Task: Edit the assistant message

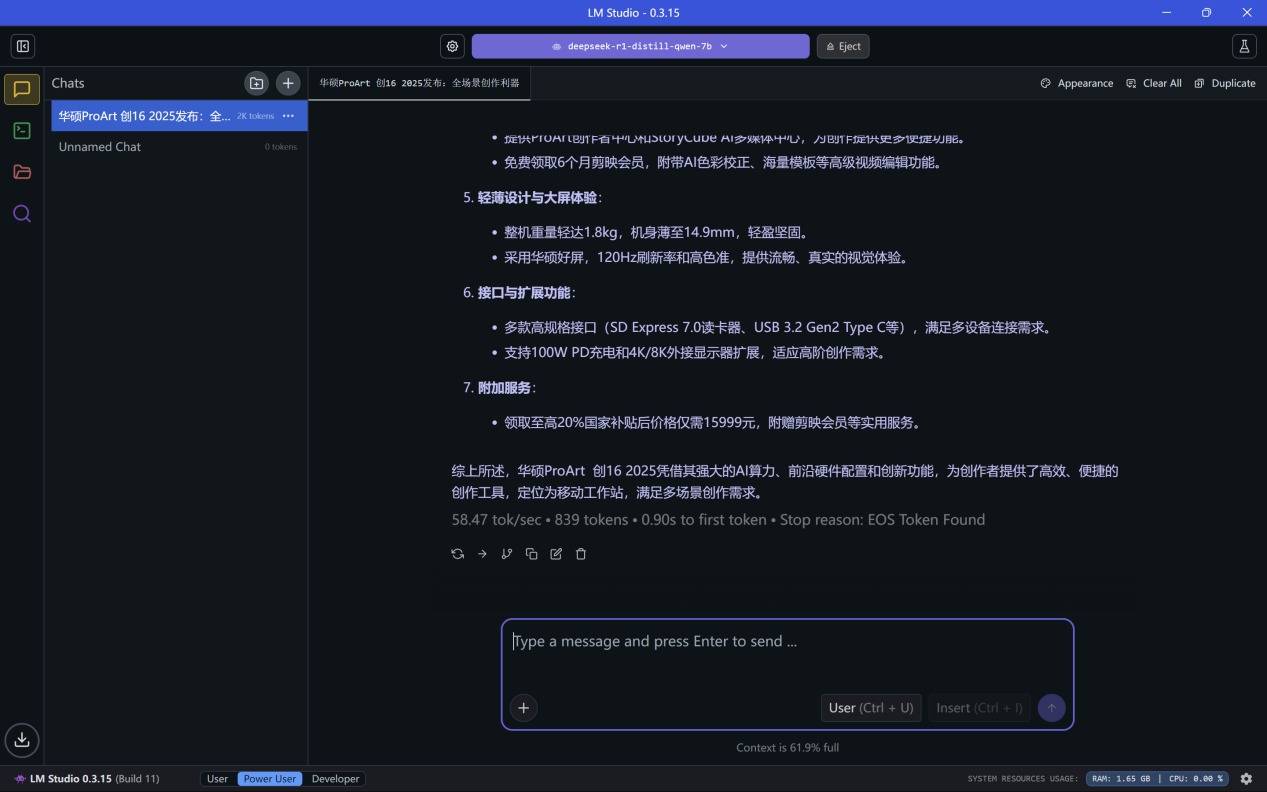Action: click(556, 554)
